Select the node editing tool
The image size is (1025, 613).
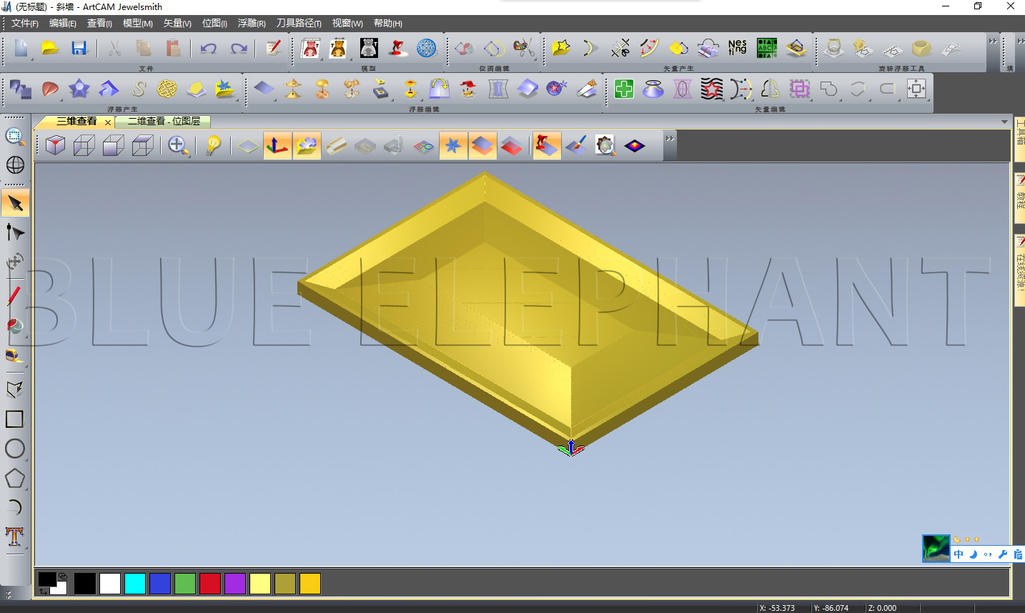pyautogui.click(x=15, y=233)
